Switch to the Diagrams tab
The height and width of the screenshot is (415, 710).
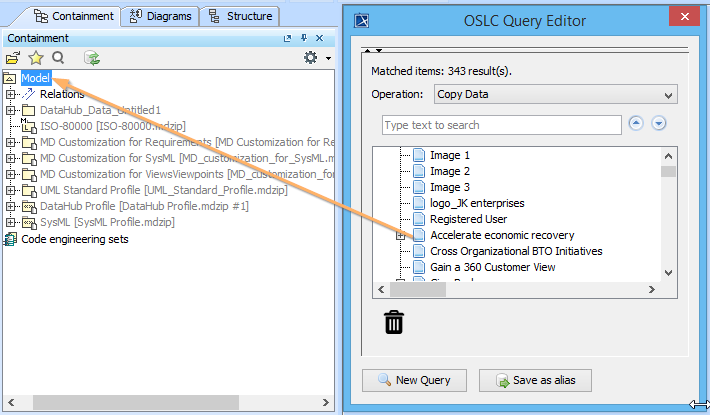point(161,16)
